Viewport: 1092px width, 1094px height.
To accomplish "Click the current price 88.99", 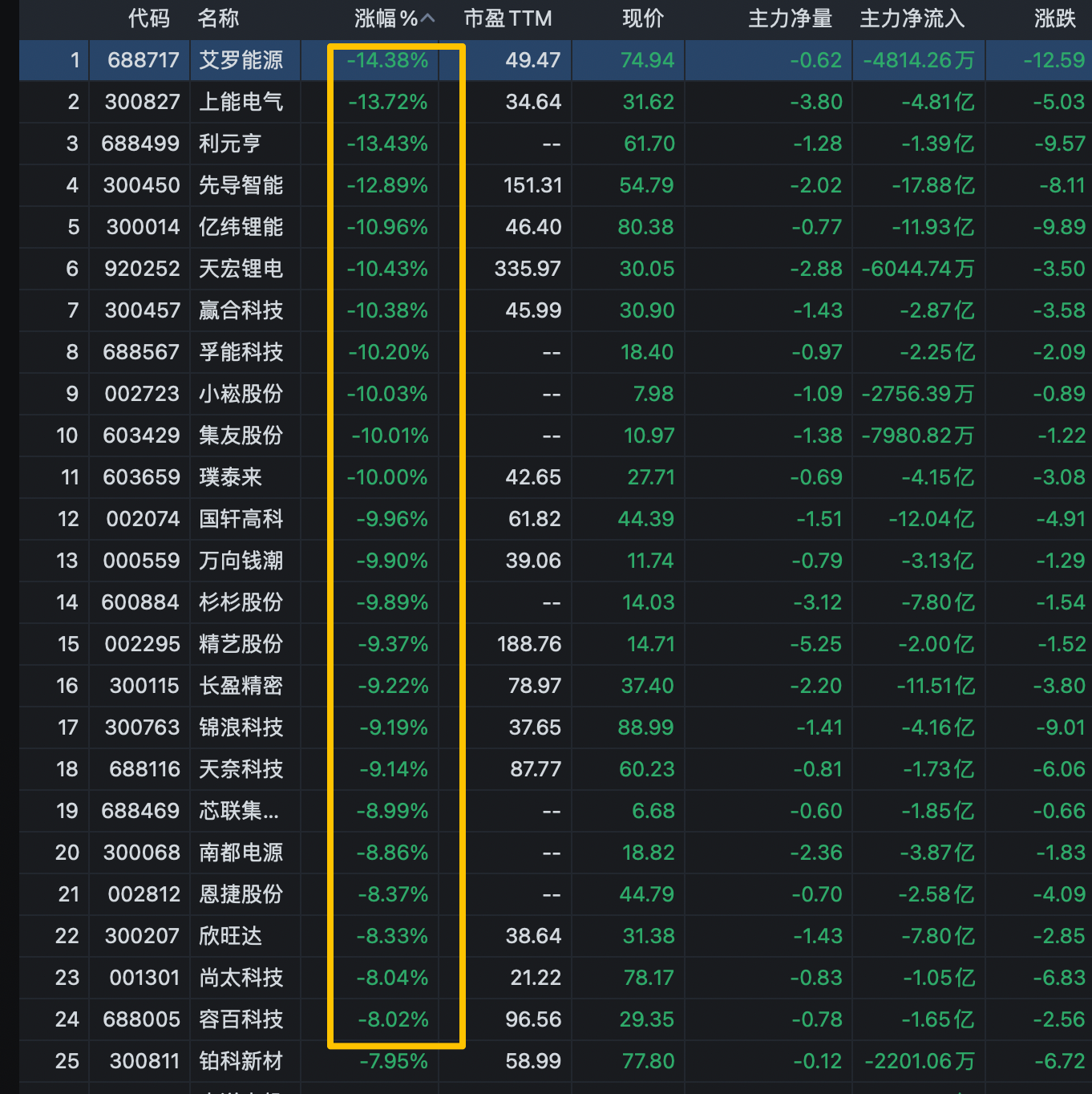I will tap(646, 727).
